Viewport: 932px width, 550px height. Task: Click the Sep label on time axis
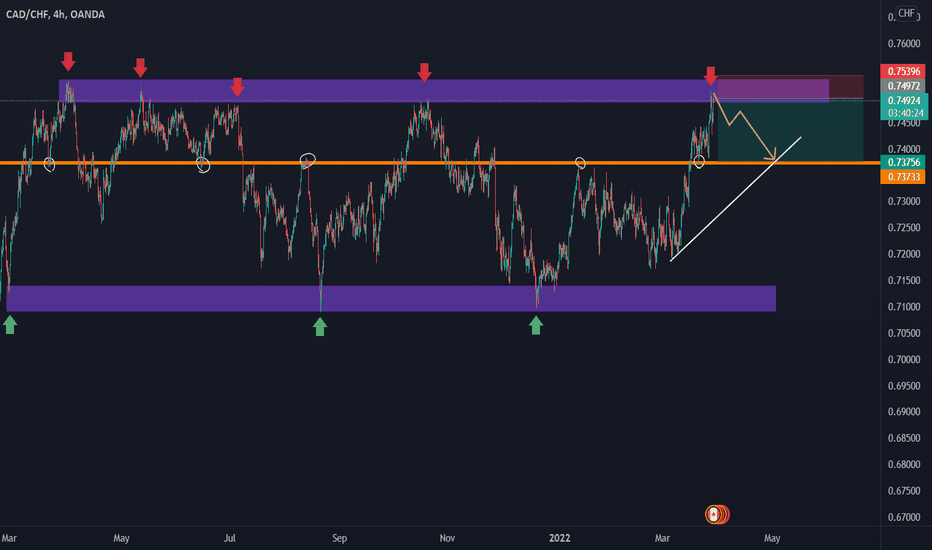(x=339, y=538)
